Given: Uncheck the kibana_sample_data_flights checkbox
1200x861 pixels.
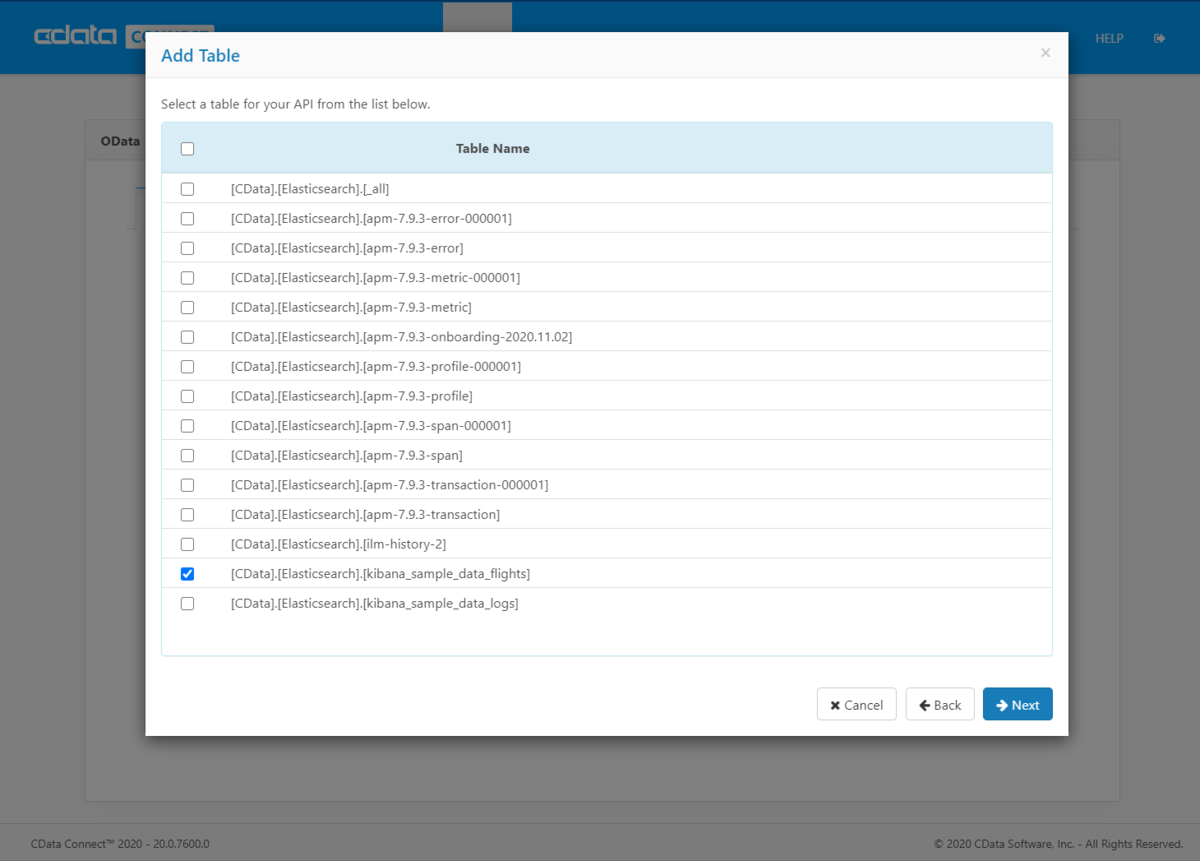Looking at the screenshot, I should tap(187, 574).
